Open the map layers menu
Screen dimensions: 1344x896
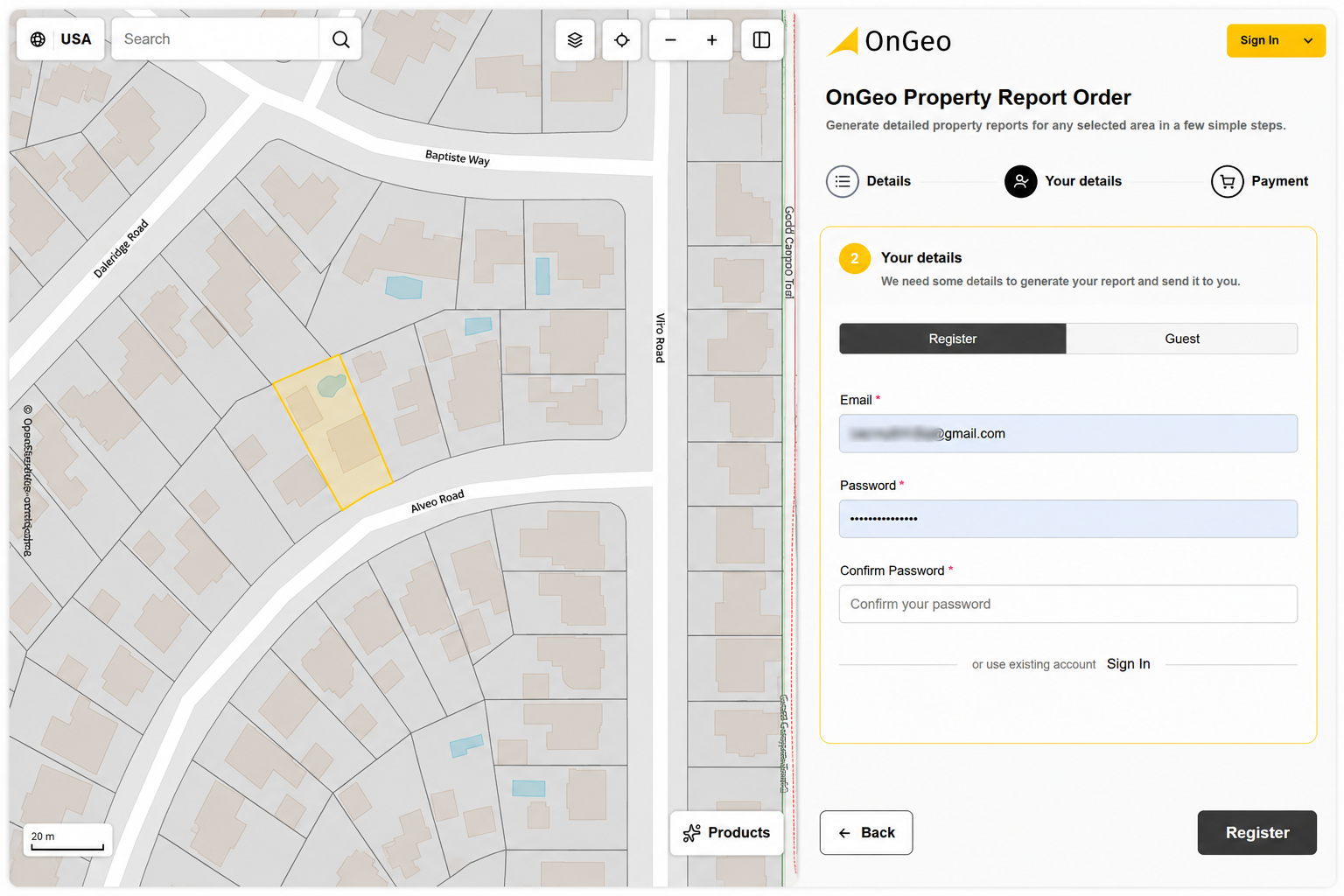575,40
